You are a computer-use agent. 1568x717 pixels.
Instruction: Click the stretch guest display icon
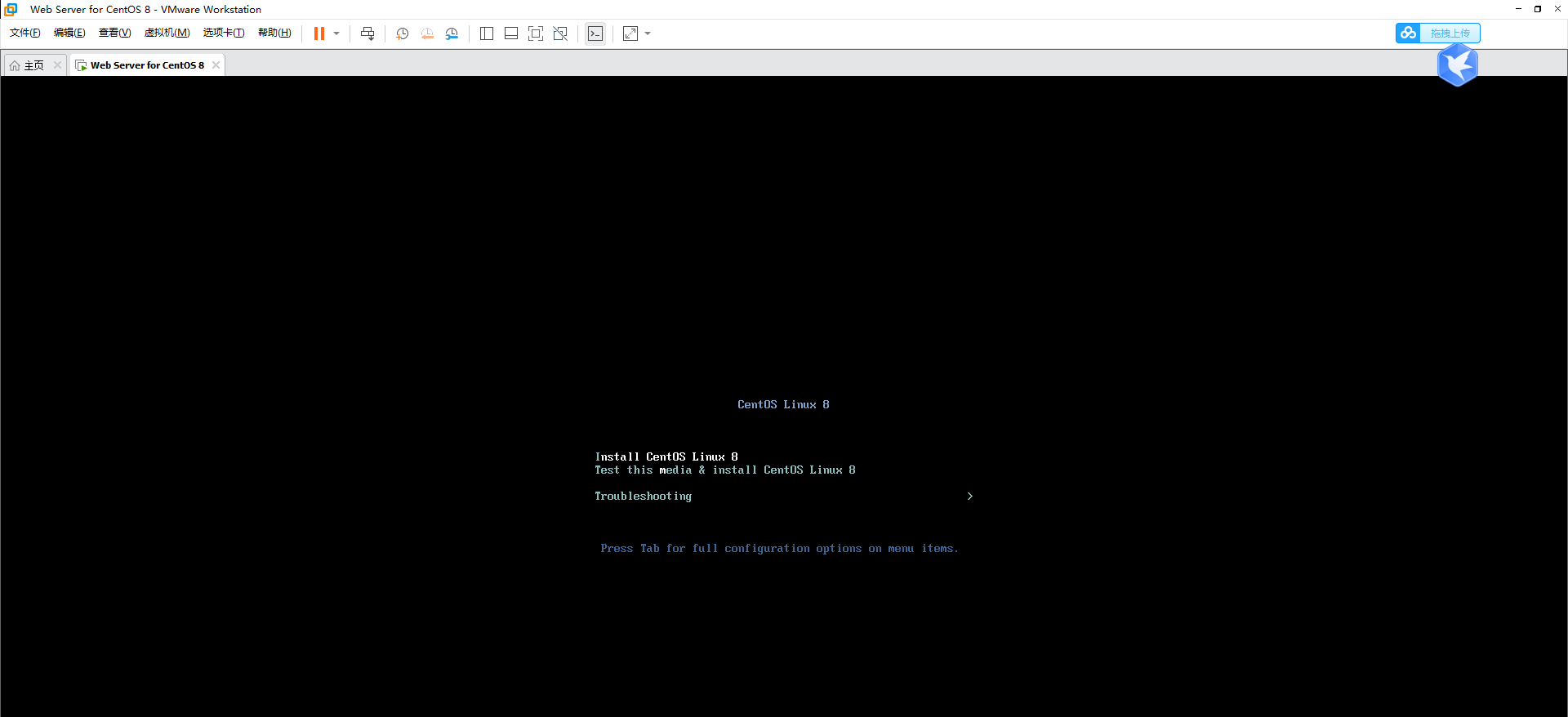(630, 33)
